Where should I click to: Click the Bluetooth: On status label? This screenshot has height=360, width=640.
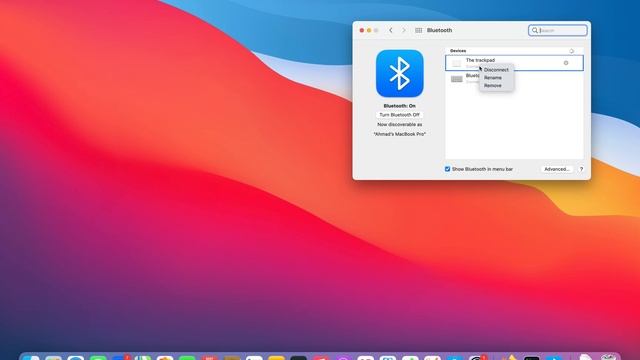(400, 106)
